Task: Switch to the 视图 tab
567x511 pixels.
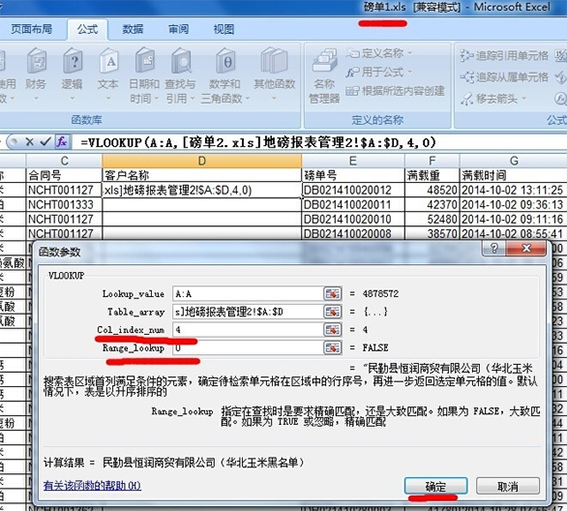Action: coord(224,29)
